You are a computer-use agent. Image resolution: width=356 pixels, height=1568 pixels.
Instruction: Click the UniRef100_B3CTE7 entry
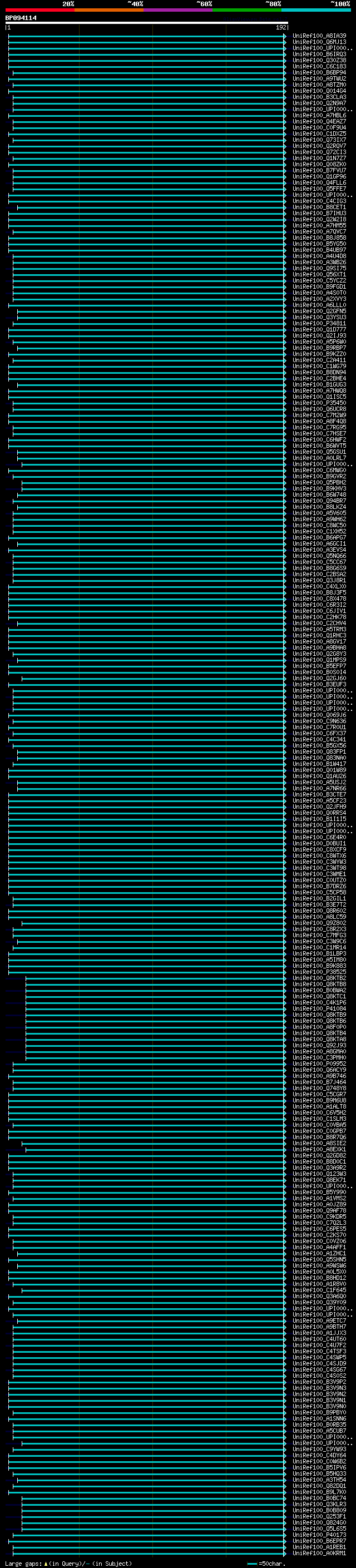(x=319, y=794)
